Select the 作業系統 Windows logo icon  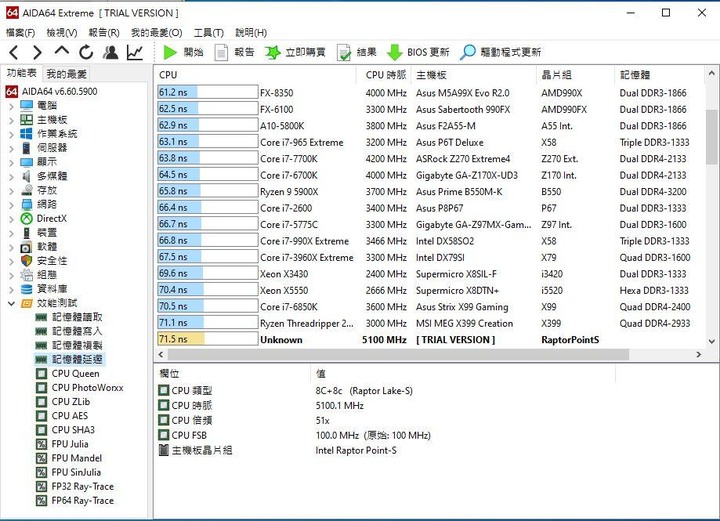coord(27,134)
